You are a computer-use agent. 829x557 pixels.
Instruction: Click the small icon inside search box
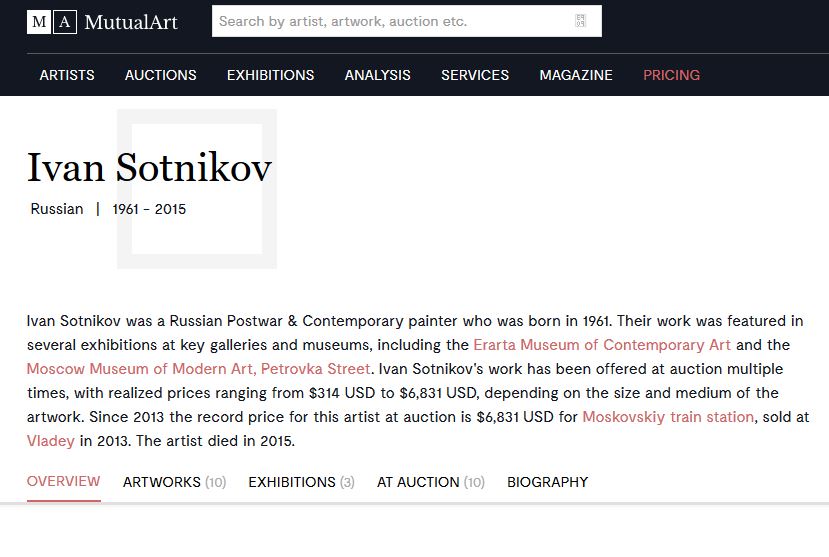(x=580, y=21)
